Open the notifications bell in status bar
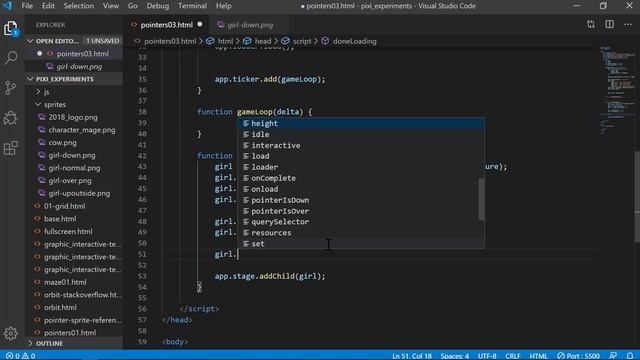The height and width of the screenshot is (360, 640). [x=630, y=356]
